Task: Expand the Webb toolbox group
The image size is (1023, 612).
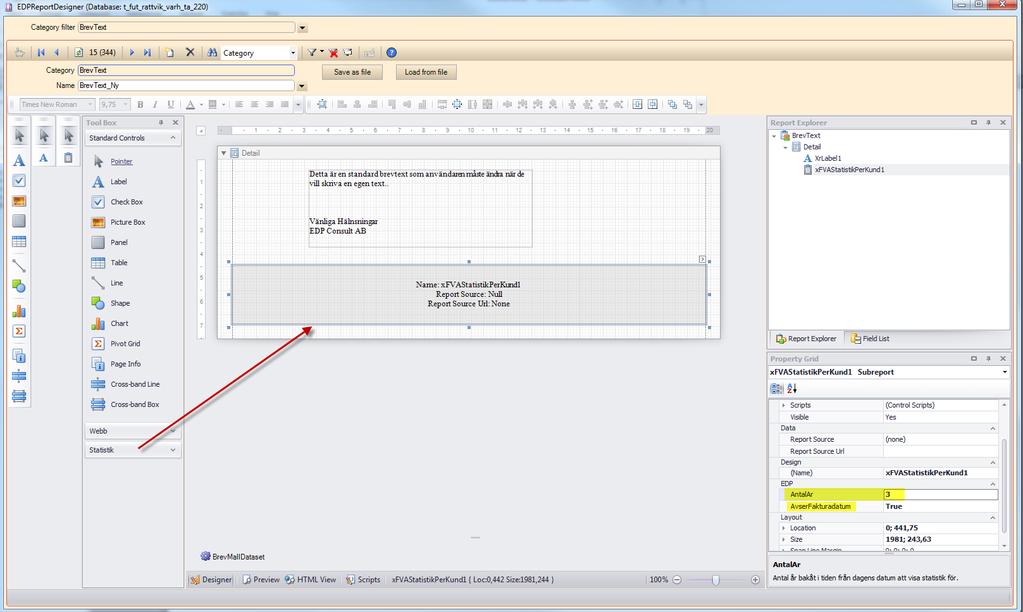Action: [x=173, y=431]
